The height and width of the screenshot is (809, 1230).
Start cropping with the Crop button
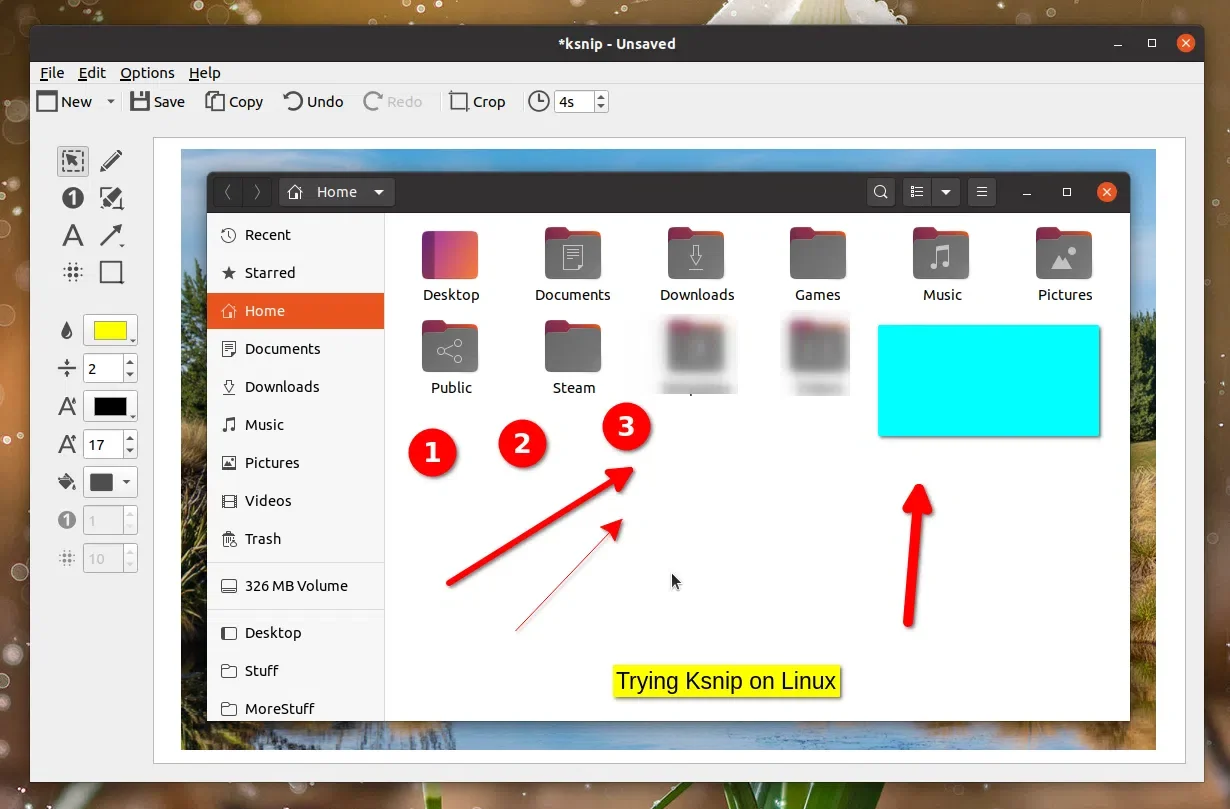pos(478,101)
